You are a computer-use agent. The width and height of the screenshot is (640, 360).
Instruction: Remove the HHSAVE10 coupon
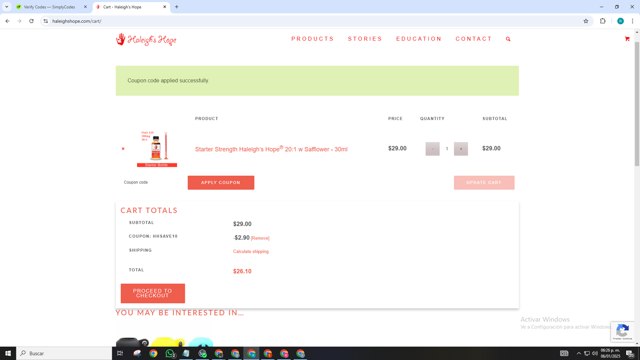[x=260, y=238]
